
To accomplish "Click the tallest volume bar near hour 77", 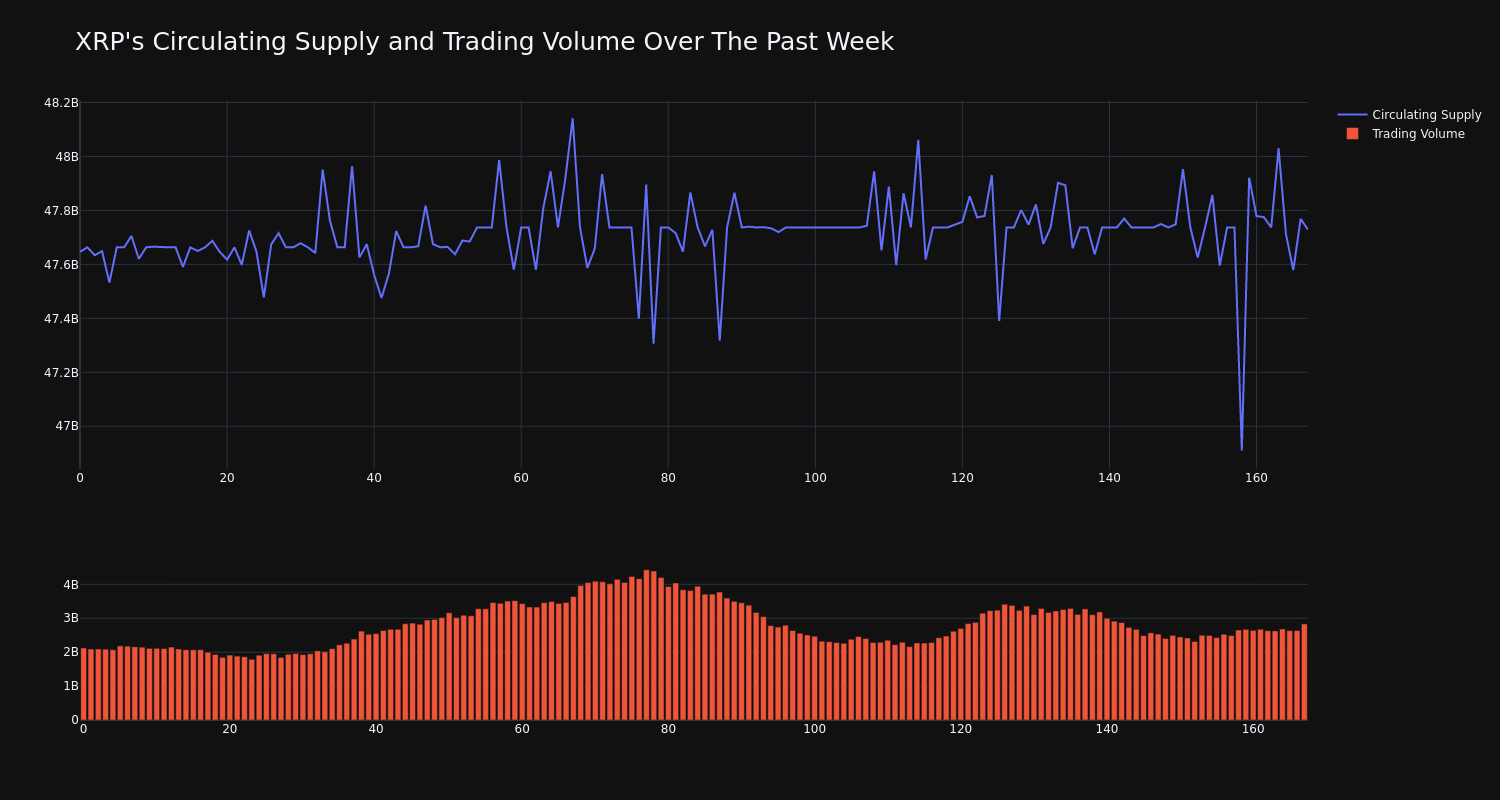I will click(x=647, y=645).
